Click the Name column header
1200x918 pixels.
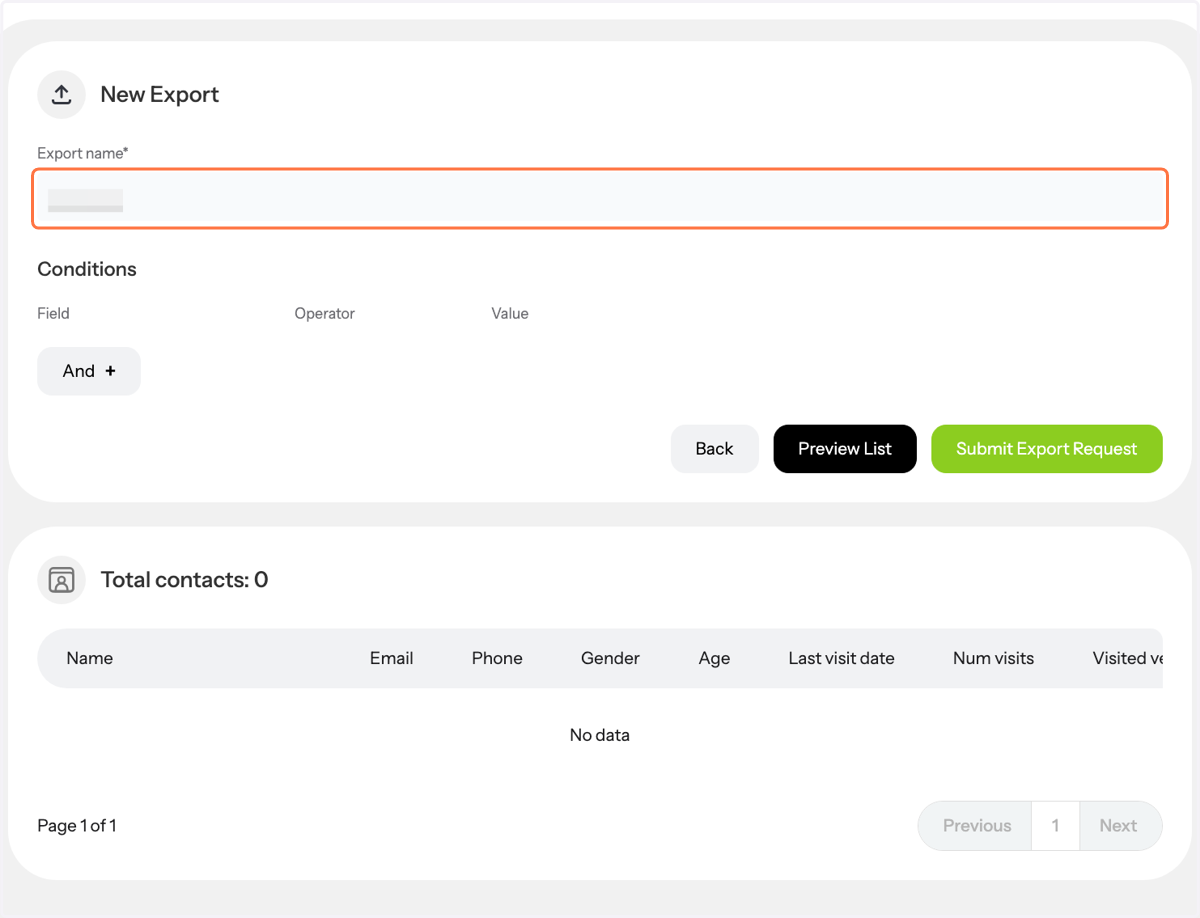[x=90, y=658]
